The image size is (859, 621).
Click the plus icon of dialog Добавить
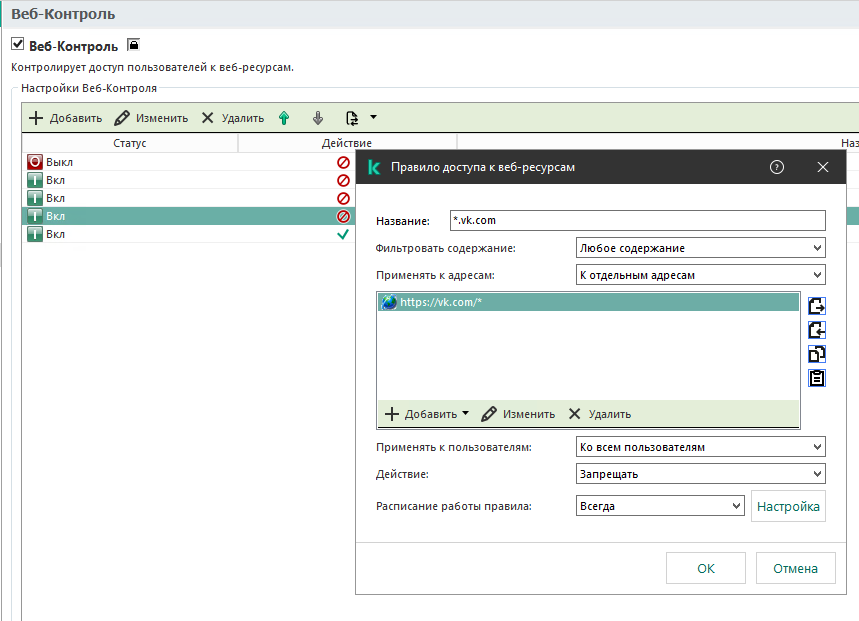tap(392, 414)
